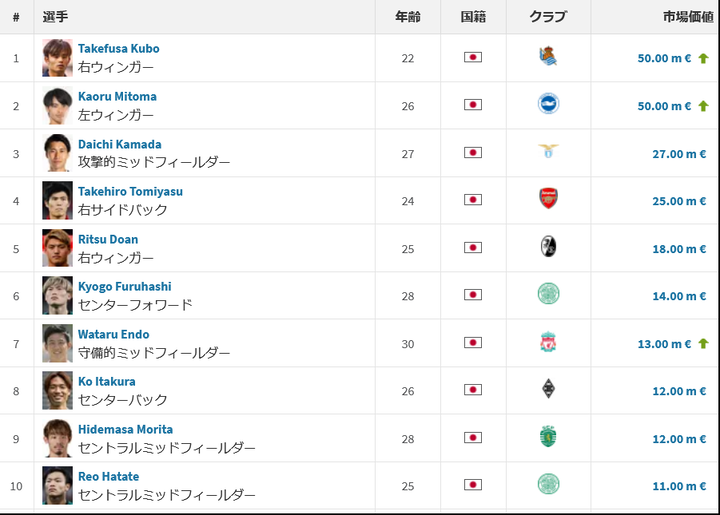Click Reo Hatate's portrait thumbnail
720x515 pixels.
tap(57, 485)
